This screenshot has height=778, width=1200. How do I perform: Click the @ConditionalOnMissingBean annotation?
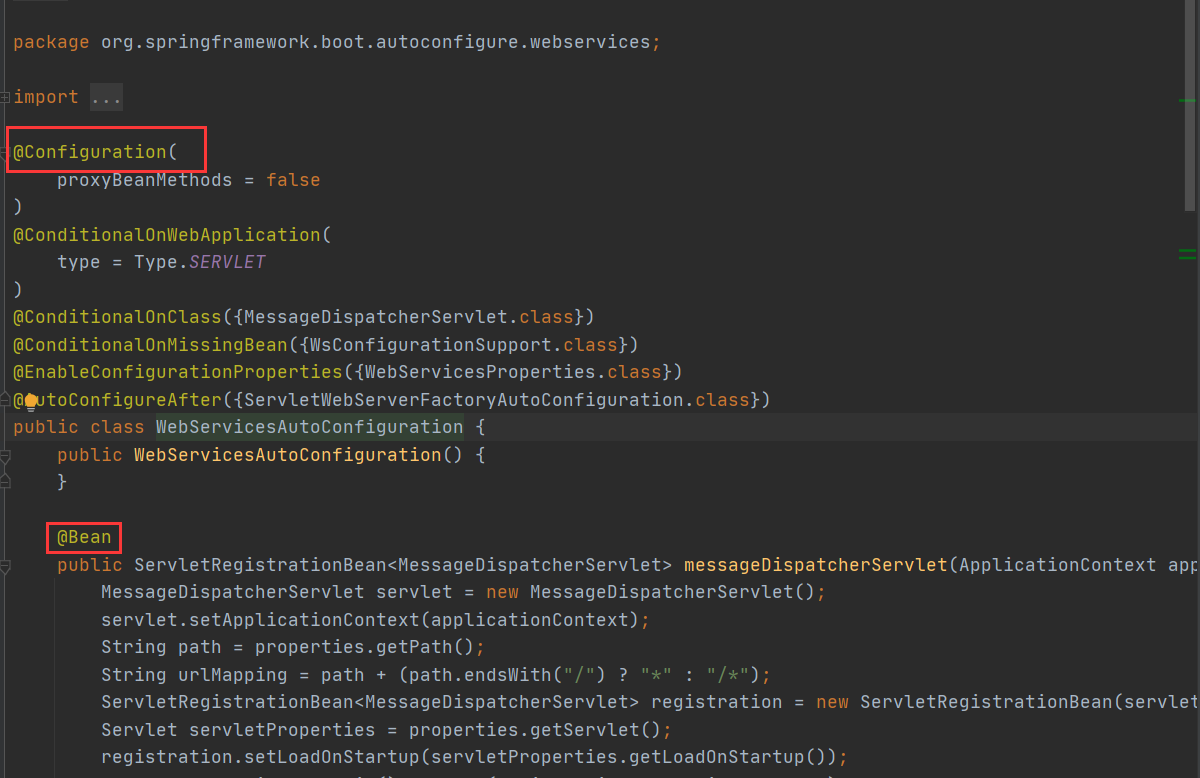click(x=150, y=345)
